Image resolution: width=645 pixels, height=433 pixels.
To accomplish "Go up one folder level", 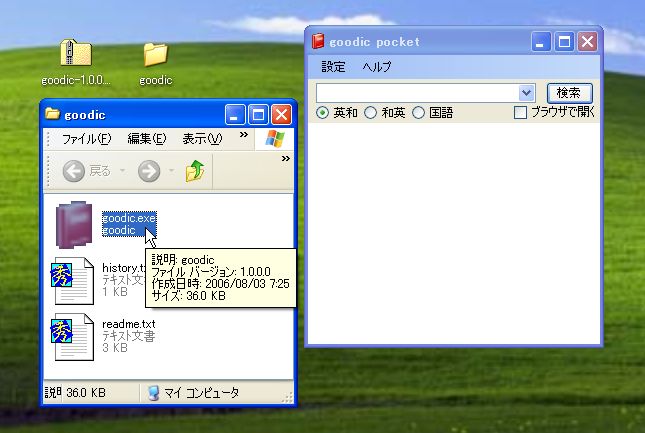I will coord(195,171).
